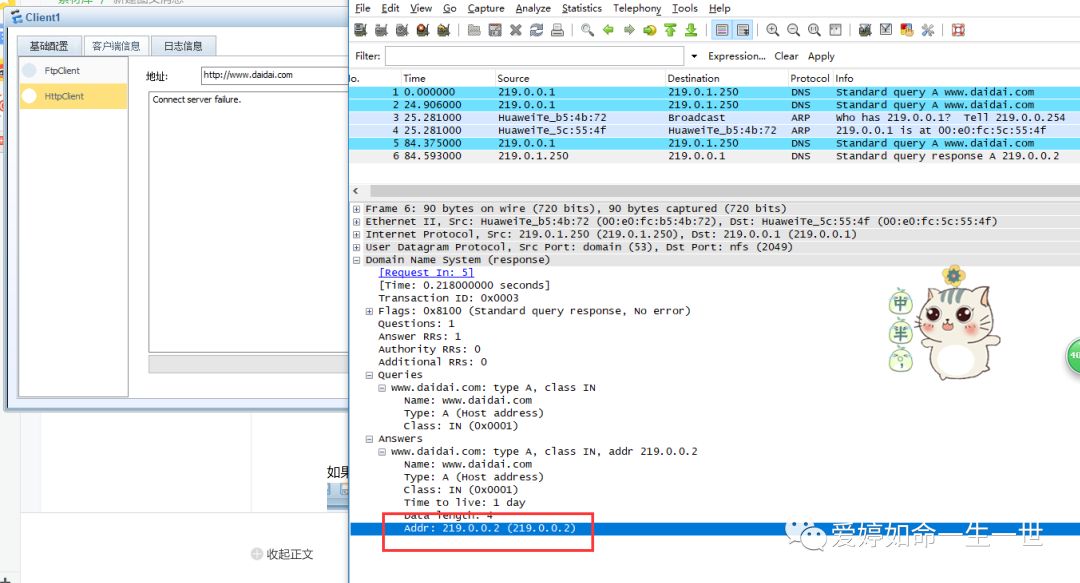Open help lifebuoy icon
The image size is (1080, 583).
[x=958, y=30]
